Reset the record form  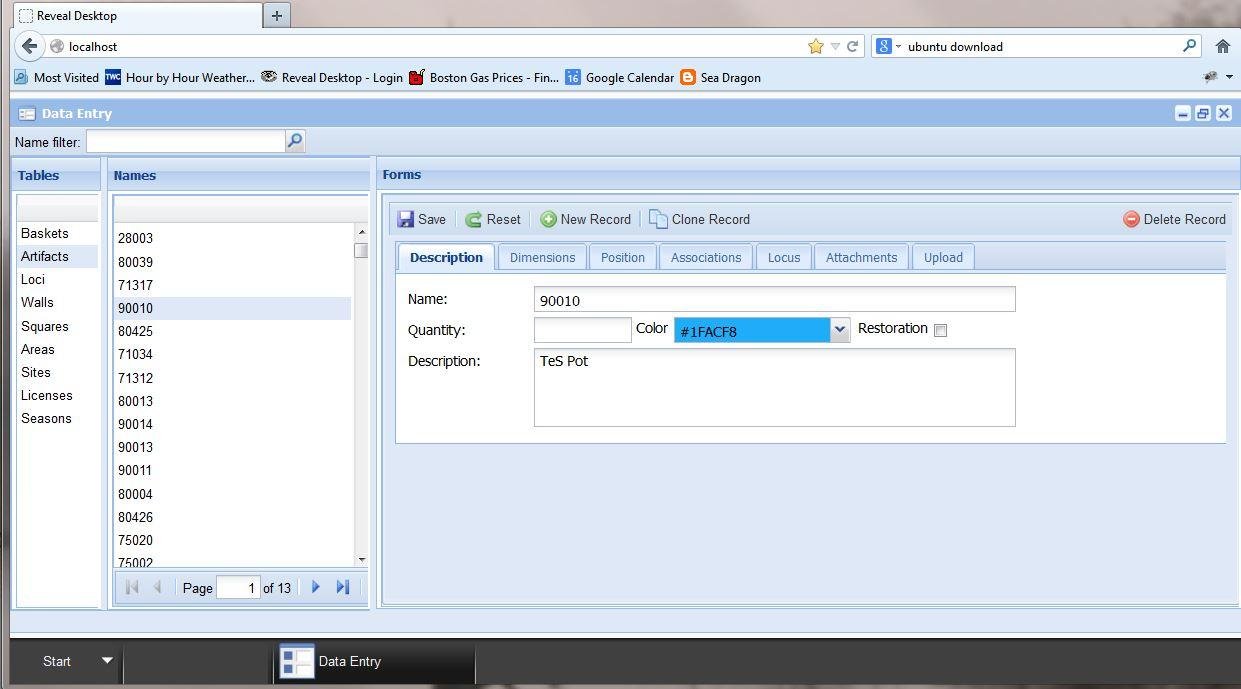click(x=495, y=219)
